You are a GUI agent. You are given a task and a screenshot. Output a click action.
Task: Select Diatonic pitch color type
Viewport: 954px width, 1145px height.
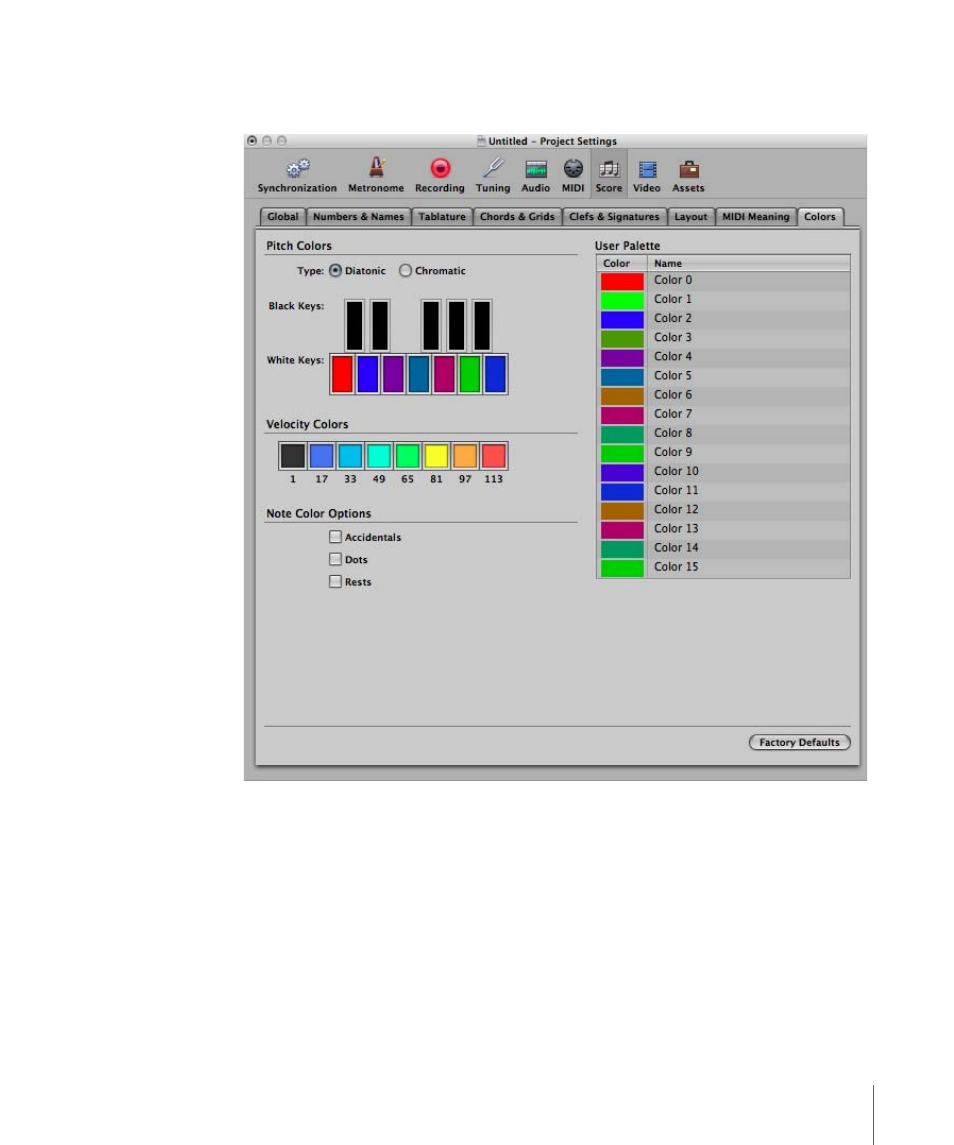(335, 270)
